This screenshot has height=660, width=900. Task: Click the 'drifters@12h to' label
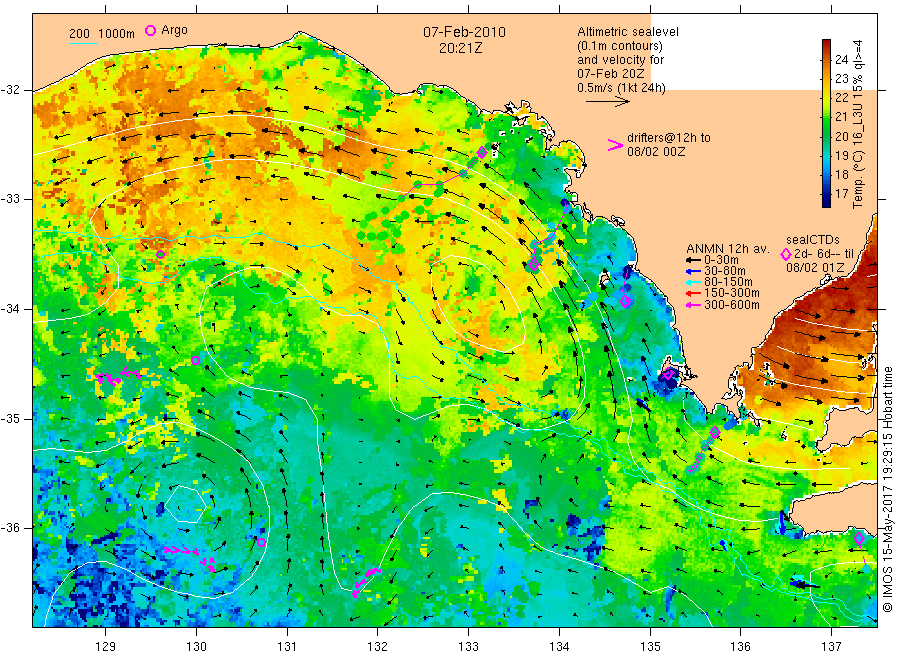coord(669,138)
